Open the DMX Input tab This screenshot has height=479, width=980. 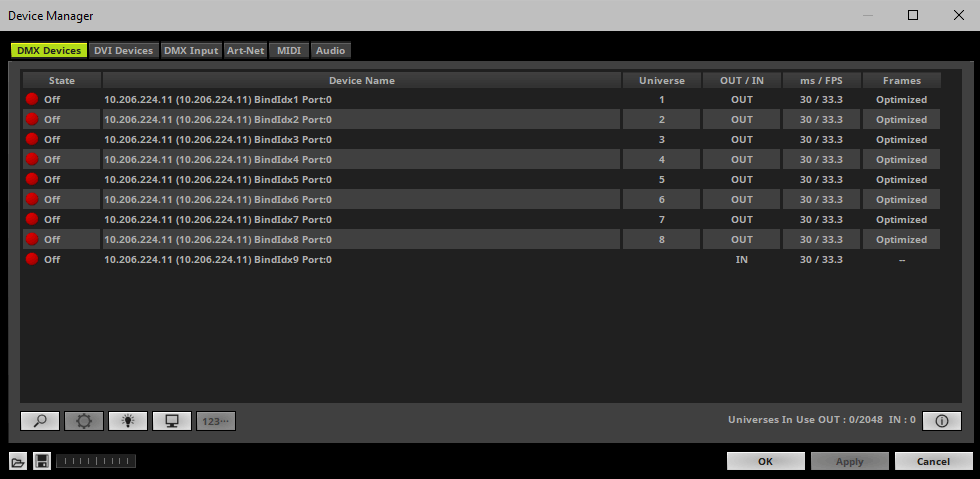pyautogui.click(x=191, y=51)
